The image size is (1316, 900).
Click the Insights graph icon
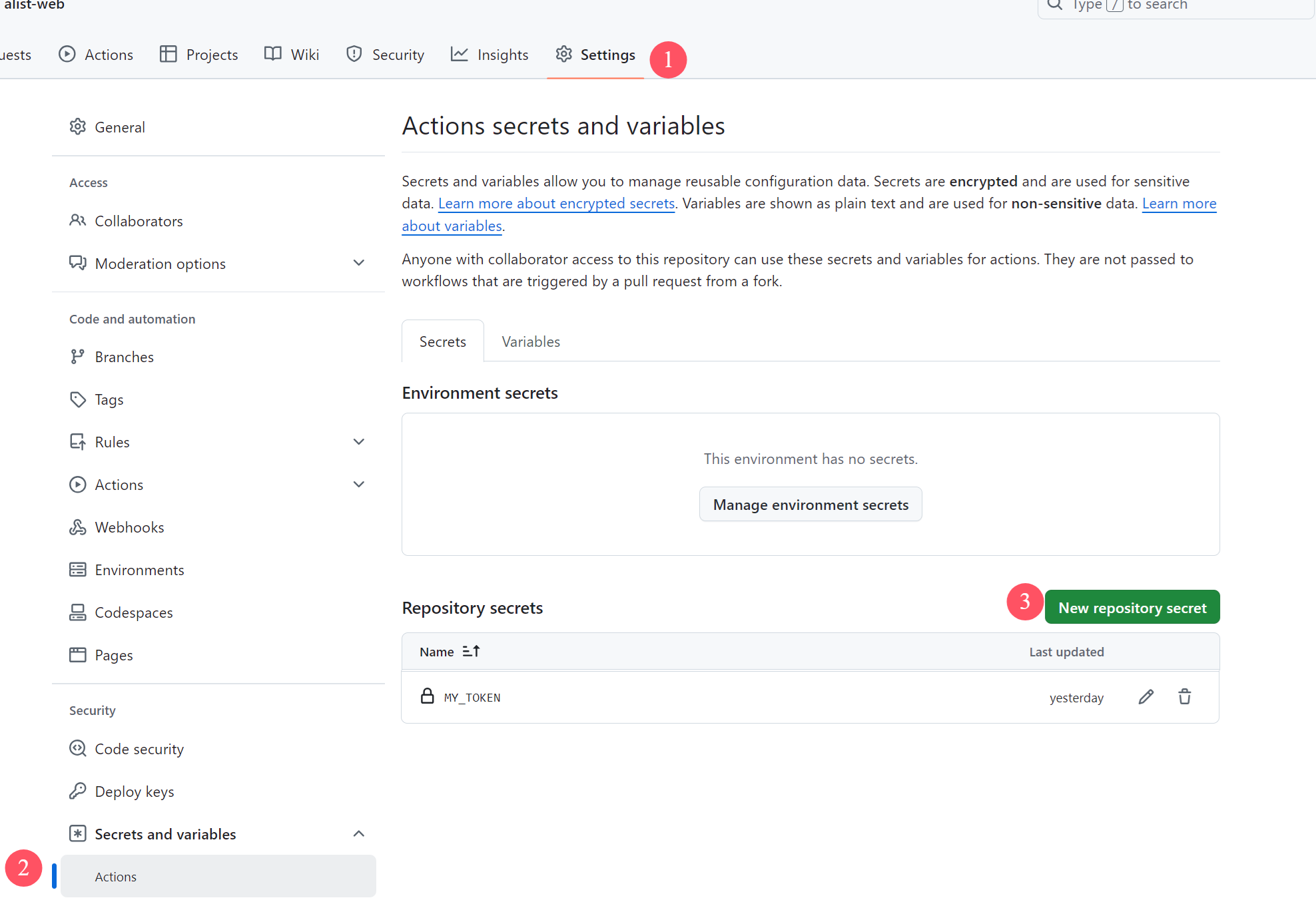[x=460, y=54]
